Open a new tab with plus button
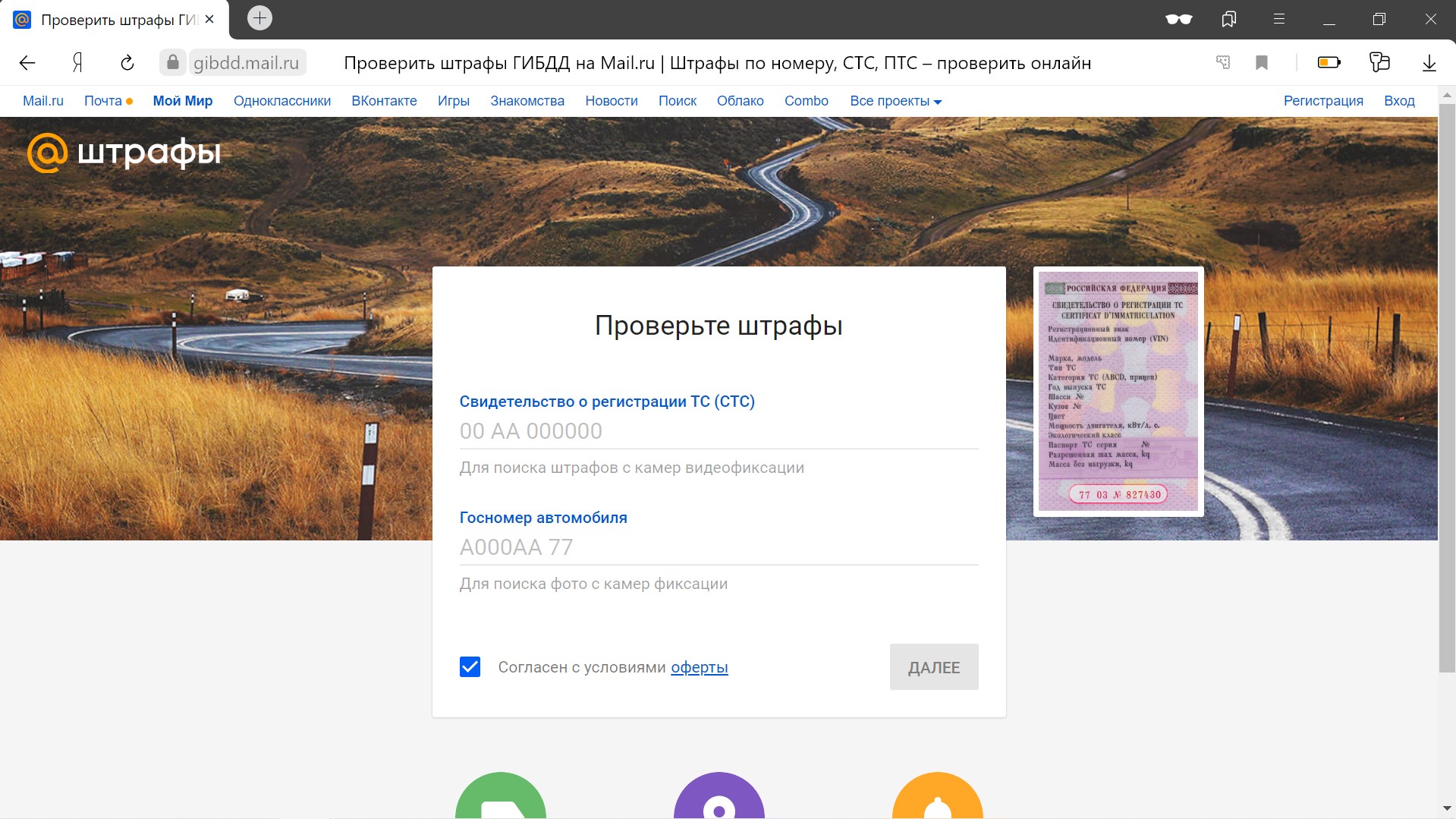 259,18
